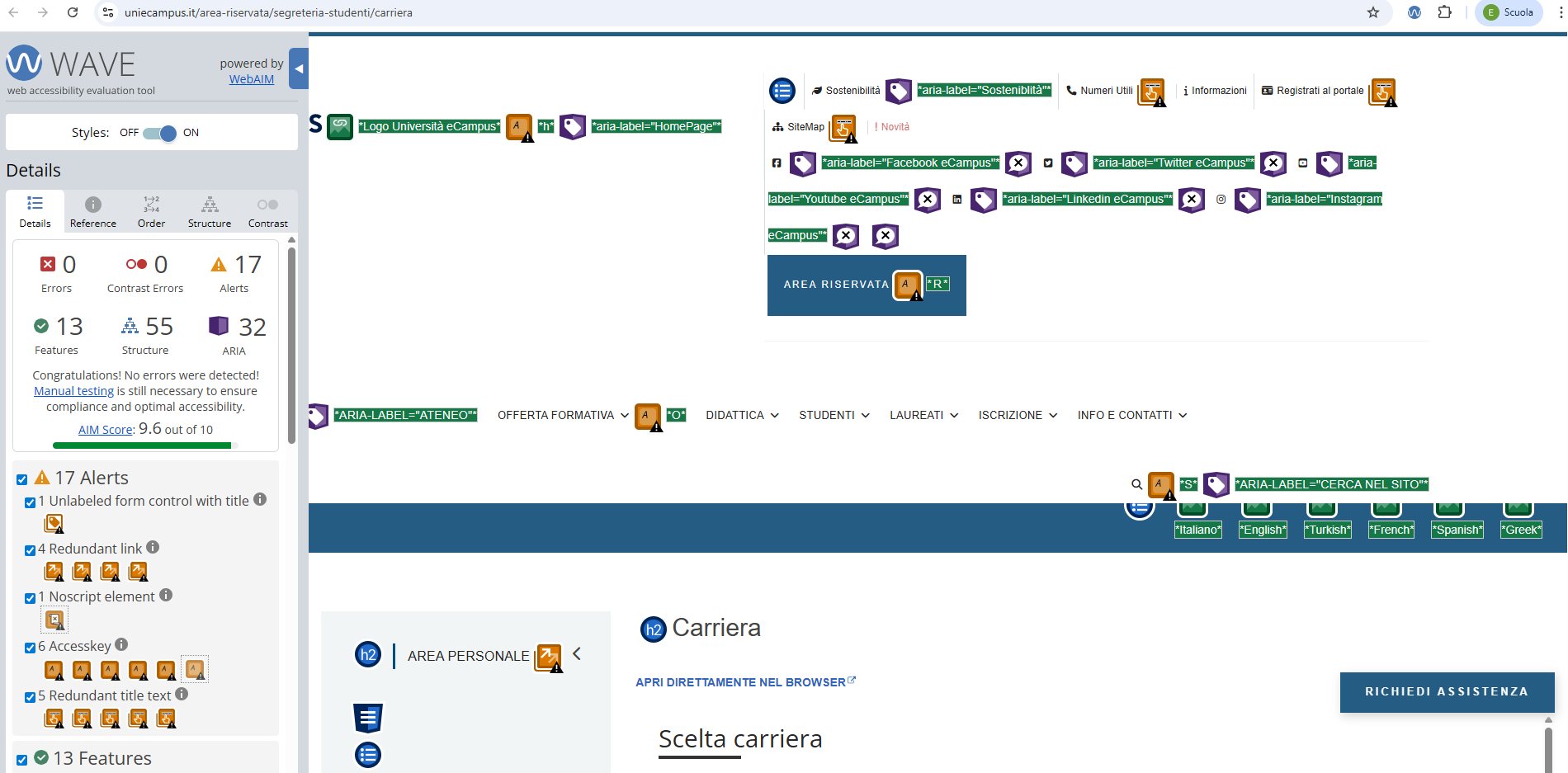Click info icon beside 4 Redundant link
Screen dimensions: 1568x773
point(153,547)
